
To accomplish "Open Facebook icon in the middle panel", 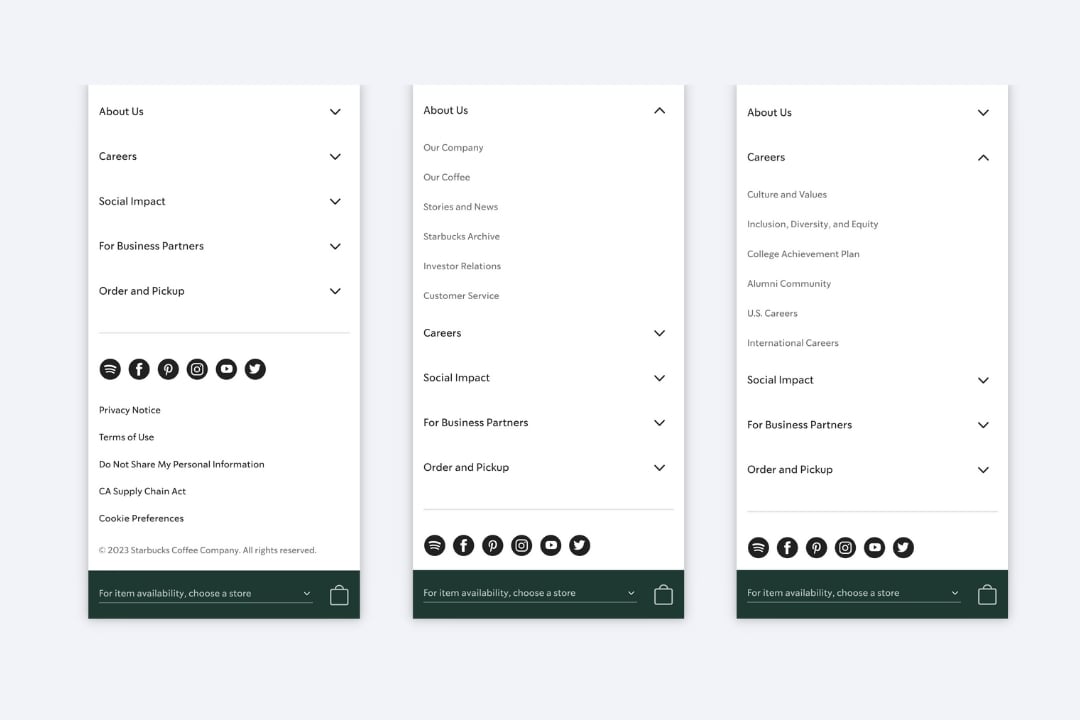I will click(x=464, y=546).
